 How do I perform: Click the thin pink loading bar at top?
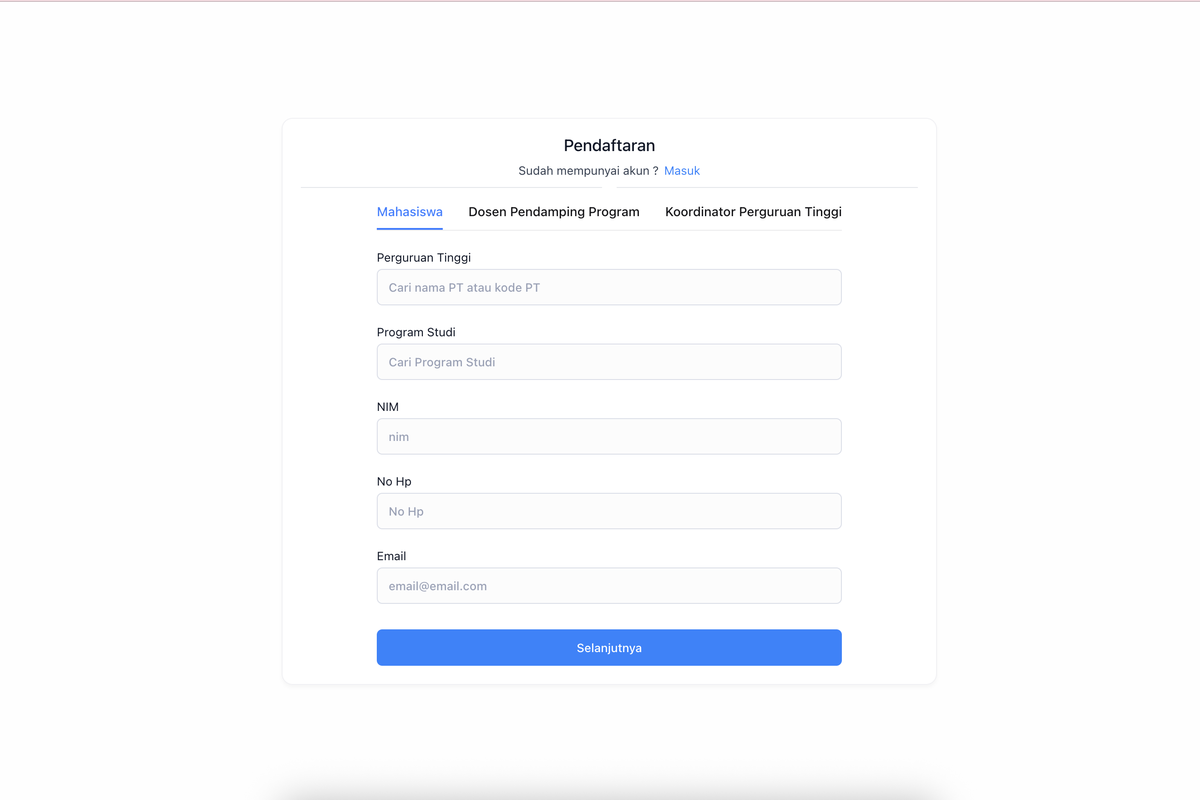[600, 1]
